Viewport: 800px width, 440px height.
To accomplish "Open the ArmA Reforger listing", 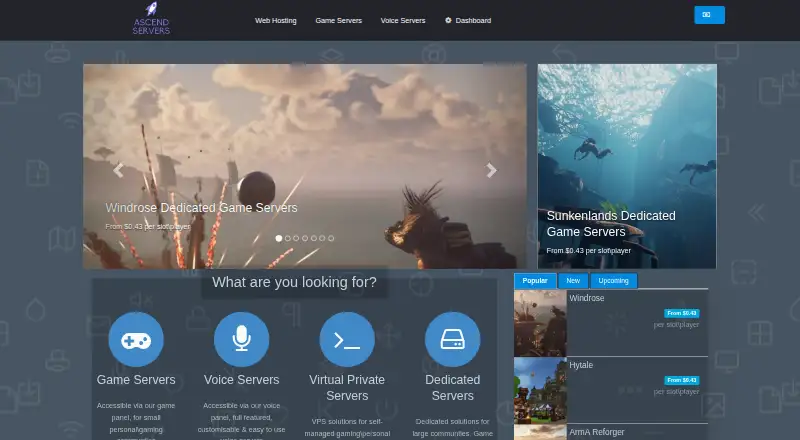I will [597, 432].
